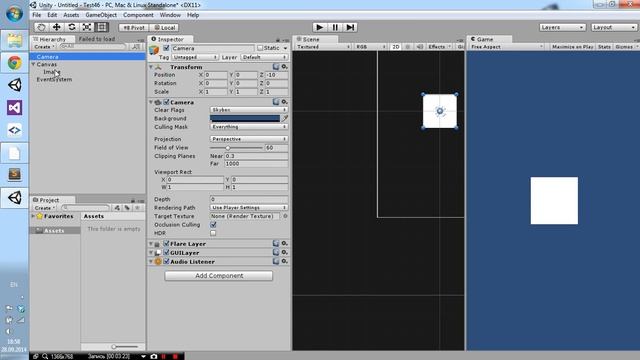The image size is (640, 360).
Task: Open the Layers dropdown
Action: coord(562,27)
